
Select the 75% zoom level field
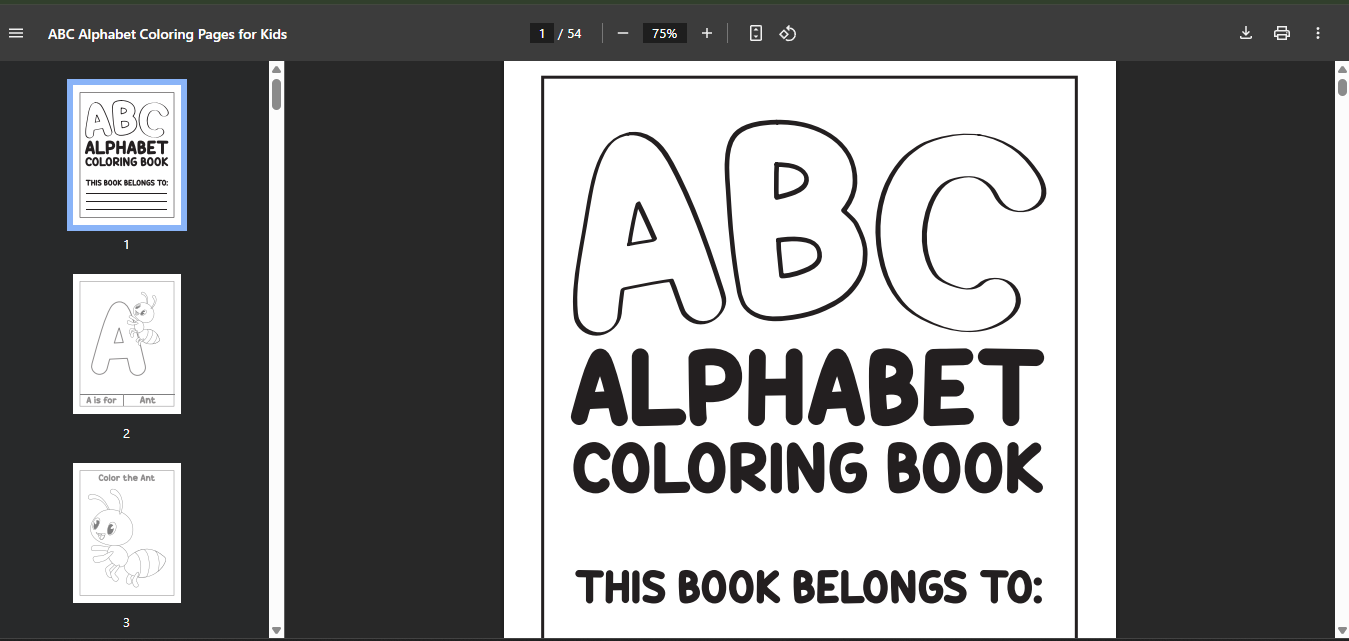point(664,33)
